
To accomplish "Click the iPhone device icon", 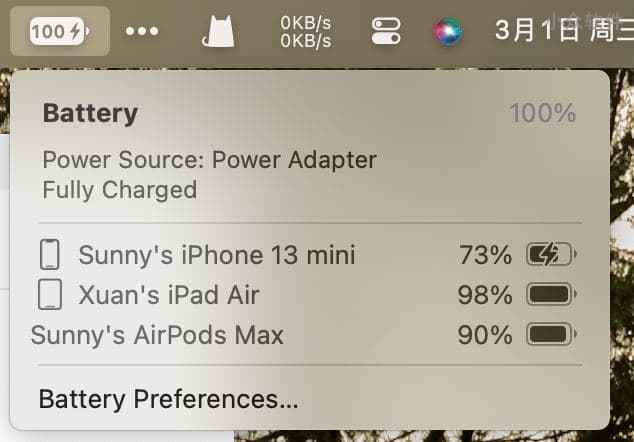I will pyautogui.click(x=50, y=254).
